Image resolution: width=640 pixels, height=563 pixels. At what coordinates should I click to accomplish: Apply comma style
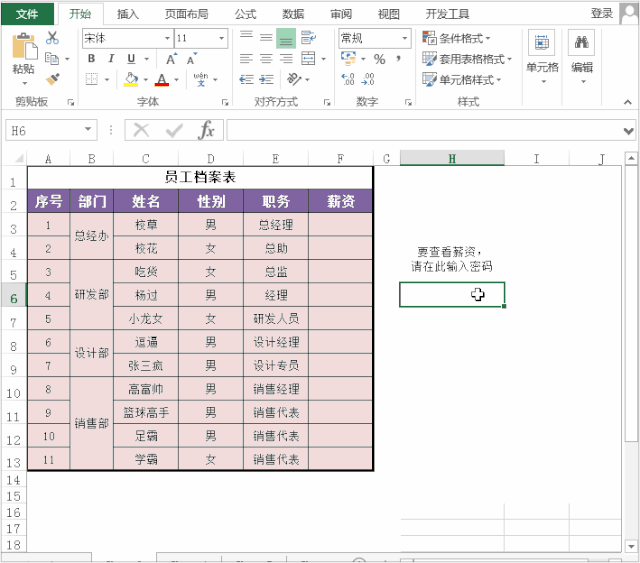coord(398,59)
